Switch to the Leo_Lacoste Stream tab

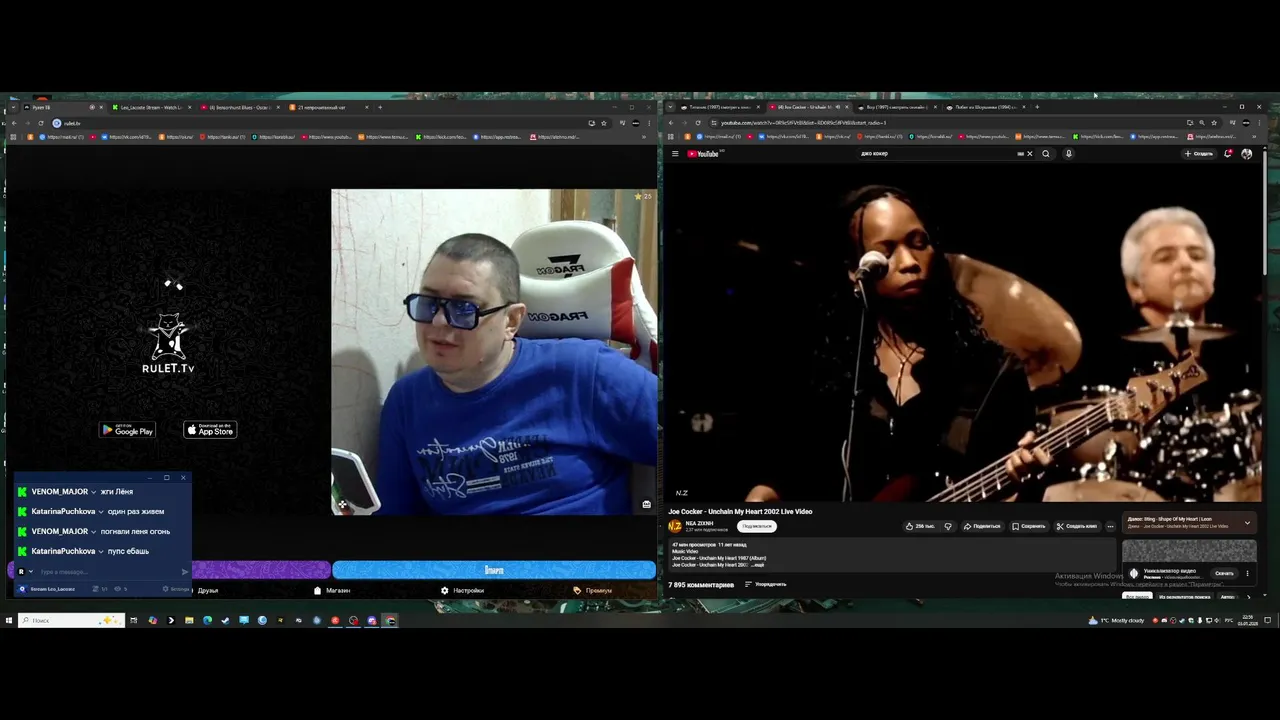tap(150, 107)
